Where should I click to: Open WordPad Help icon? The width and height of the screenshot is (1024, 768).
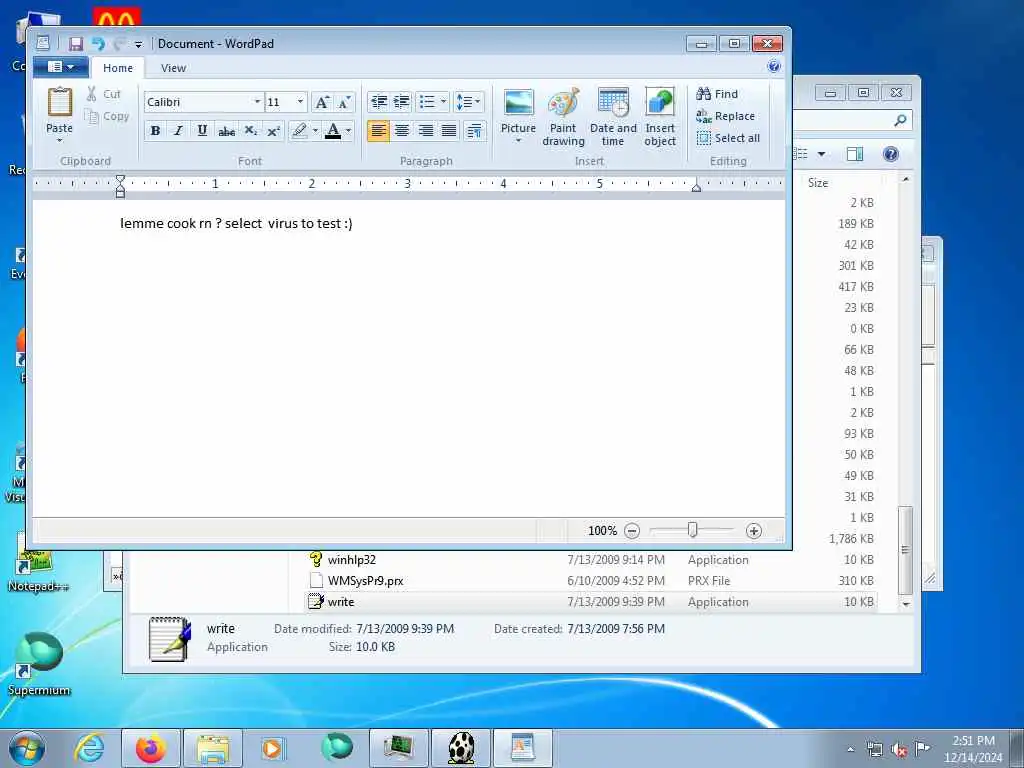click(x=774, y=66)
